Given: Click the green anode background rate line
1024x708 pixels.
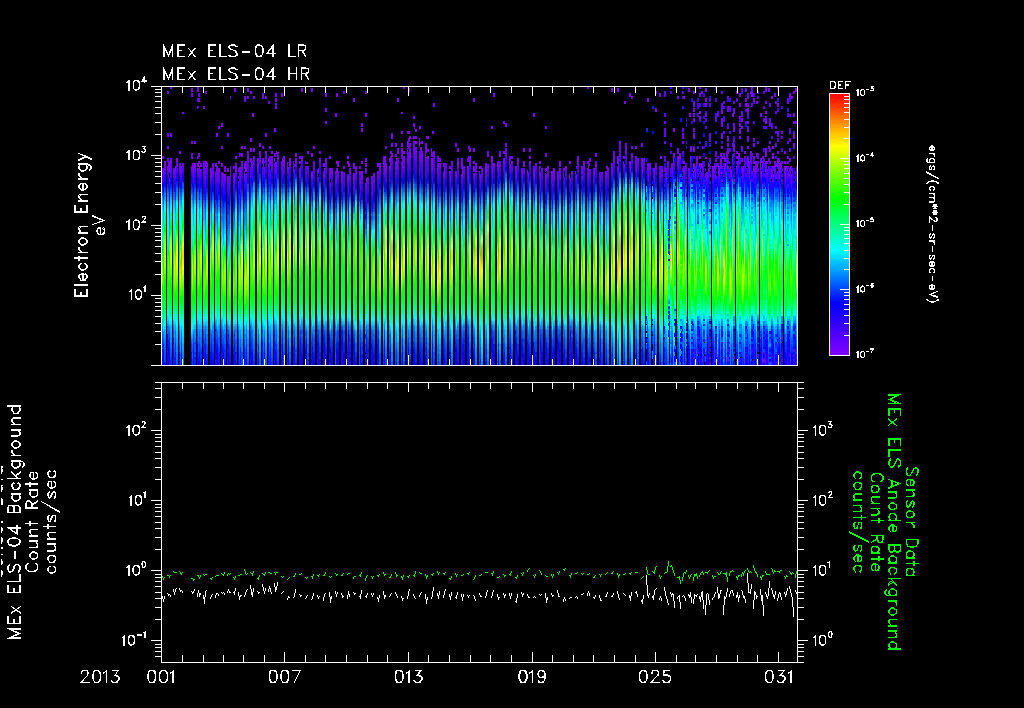Looking at the screenshot, I should point(479,574).
